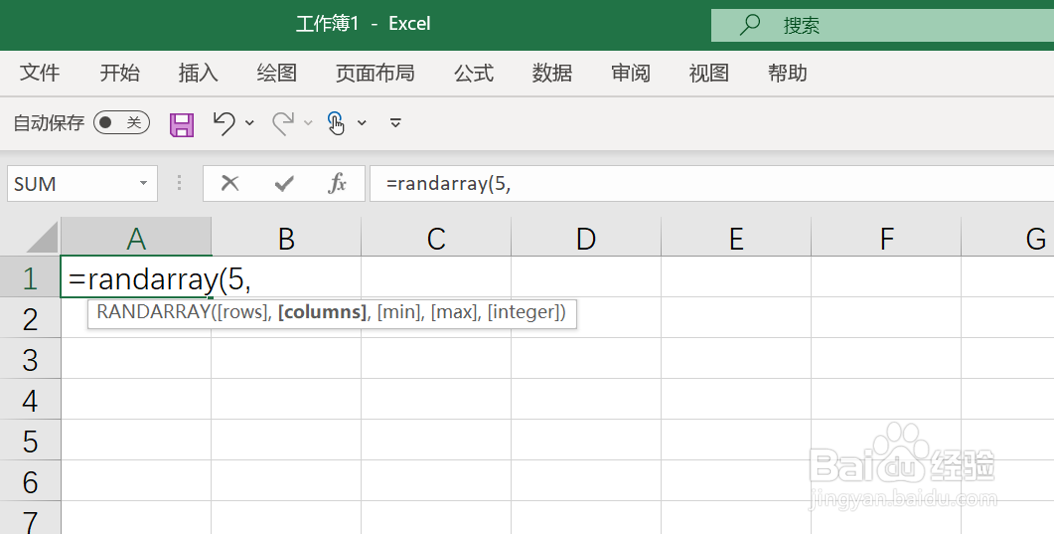The width and height of the screenshot is (1054, 534).
Task: Click the purple Save icon
Action: click(181, 124)
